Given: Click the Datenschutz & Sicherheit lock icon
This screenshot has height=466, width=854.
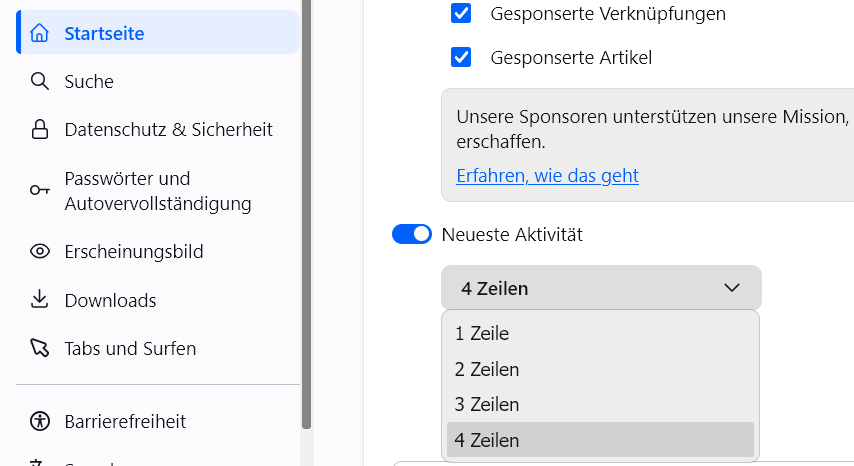Looking at the screenshot, I should click(x=39, y=130).
